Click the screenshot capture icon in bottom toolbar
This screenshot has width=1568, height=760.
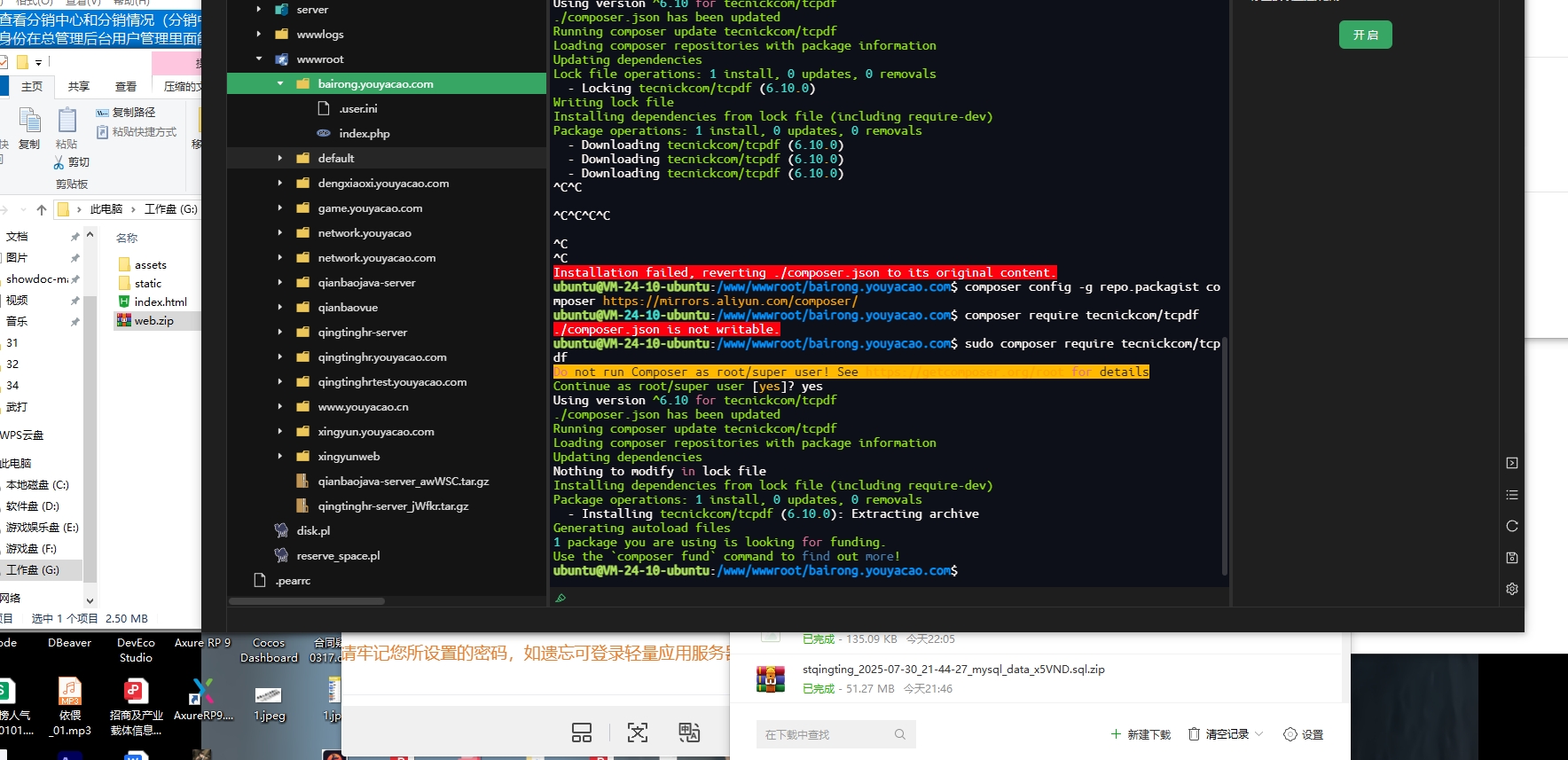tap(637, 733)
